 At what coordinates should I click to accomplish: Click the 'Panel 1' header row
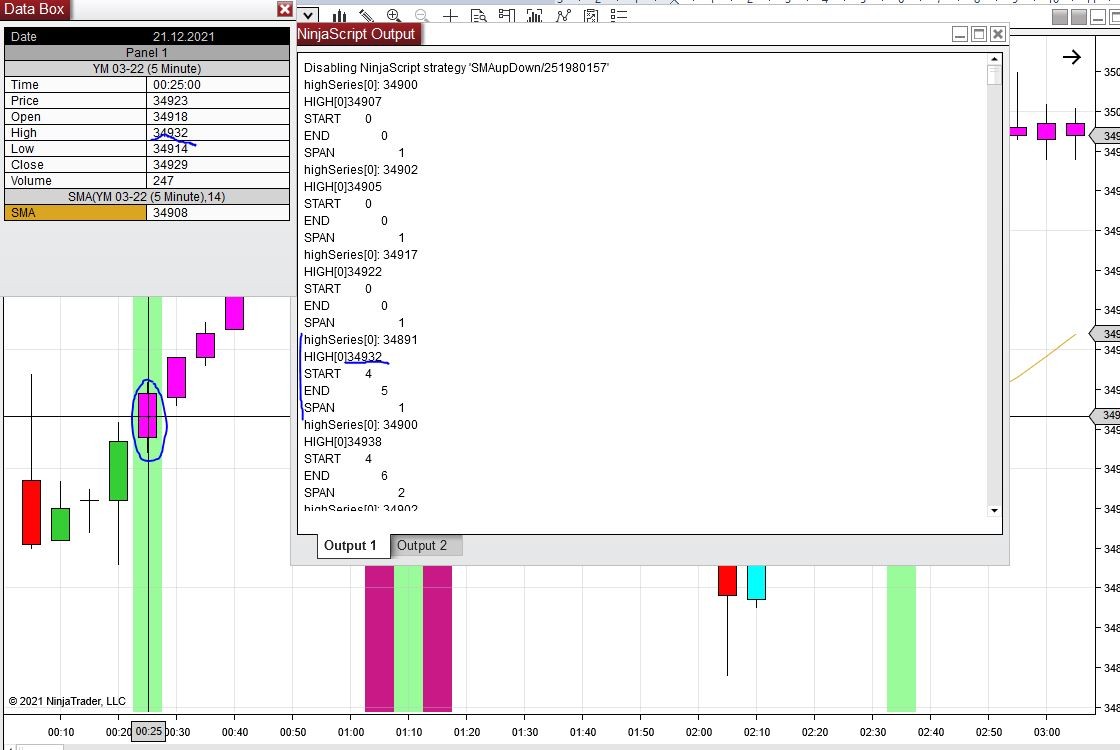click(x=146, y=53)
